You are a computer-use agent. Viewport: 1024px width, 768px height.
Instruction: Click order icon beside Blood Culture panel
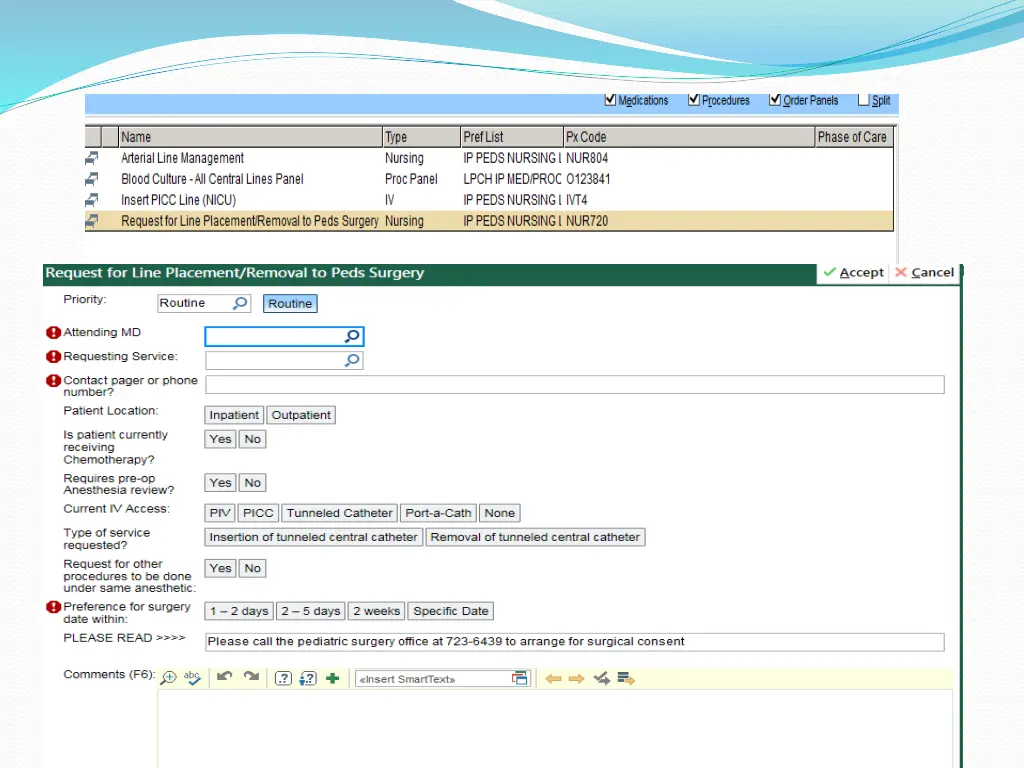[x=92, y=179]
